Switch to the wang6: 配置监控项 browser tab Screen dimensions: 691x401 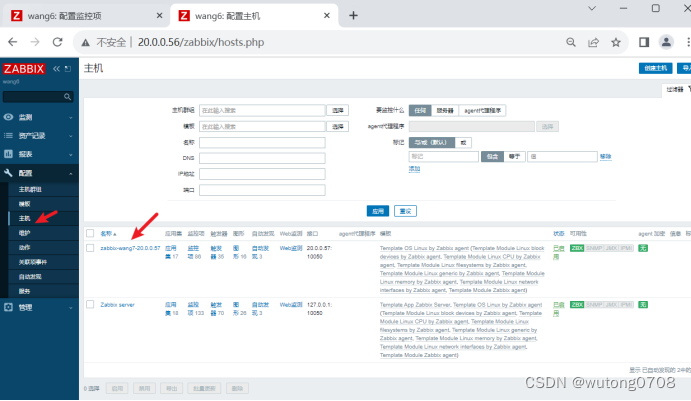[86, 16]
